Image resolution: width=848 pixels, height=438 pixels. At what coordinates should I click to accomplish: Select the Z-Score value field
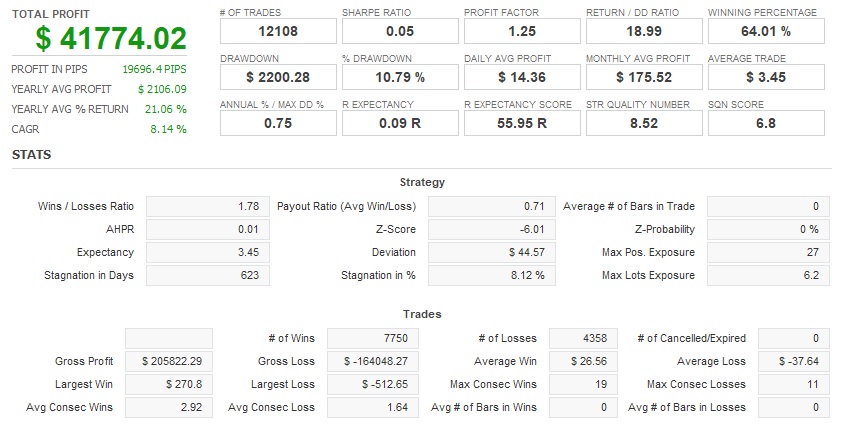[491, 230]
